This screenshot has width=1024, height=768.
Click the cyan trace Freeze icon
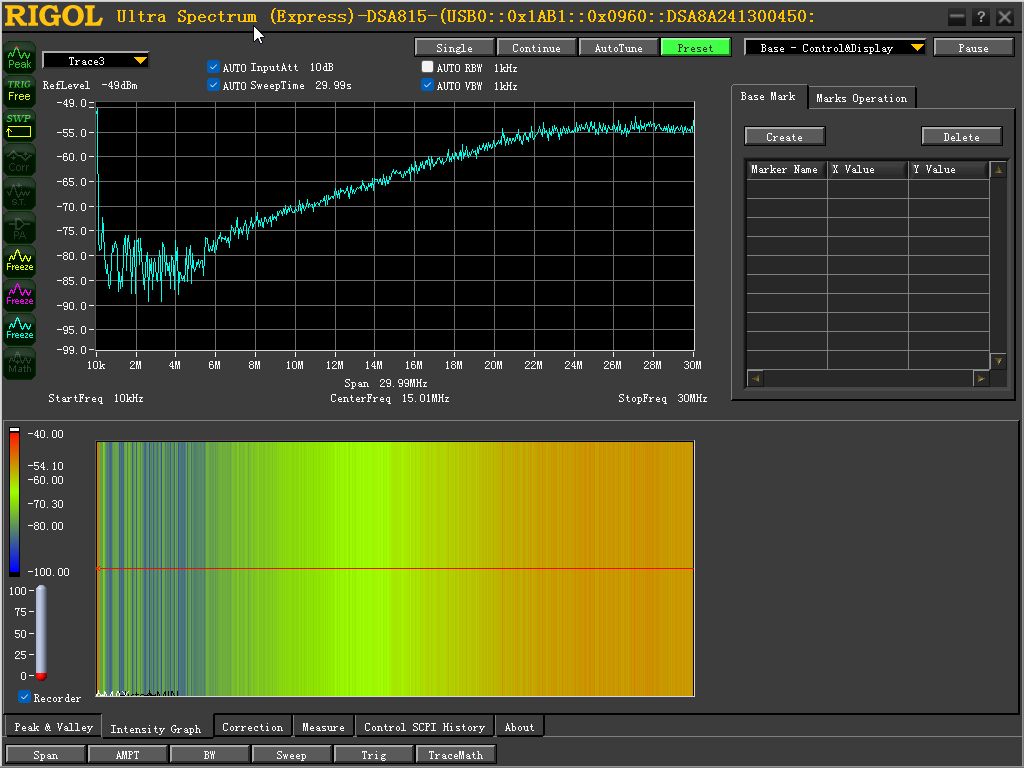coord(19,329)
